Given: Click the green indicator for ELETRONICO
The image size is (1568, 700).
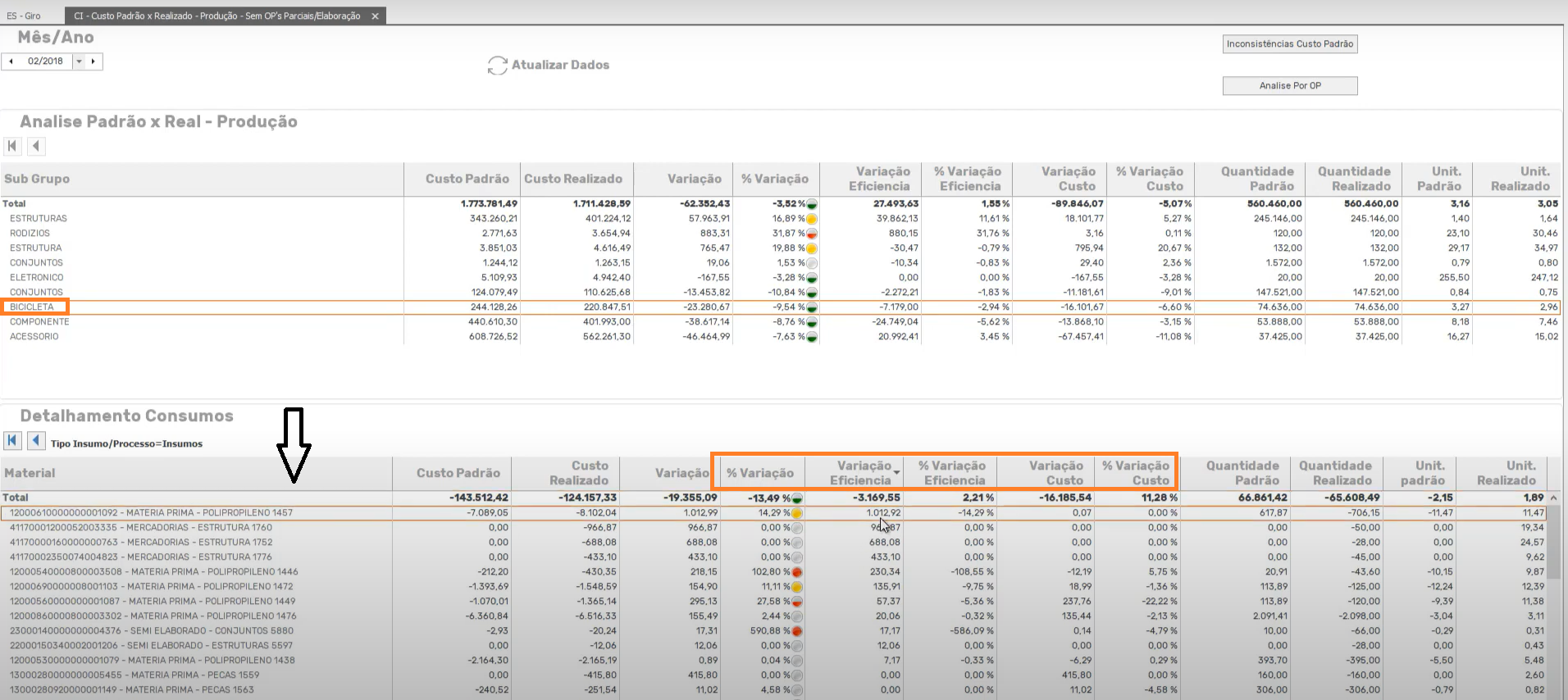Looking at the screenshot, I should tap(812, 278).
